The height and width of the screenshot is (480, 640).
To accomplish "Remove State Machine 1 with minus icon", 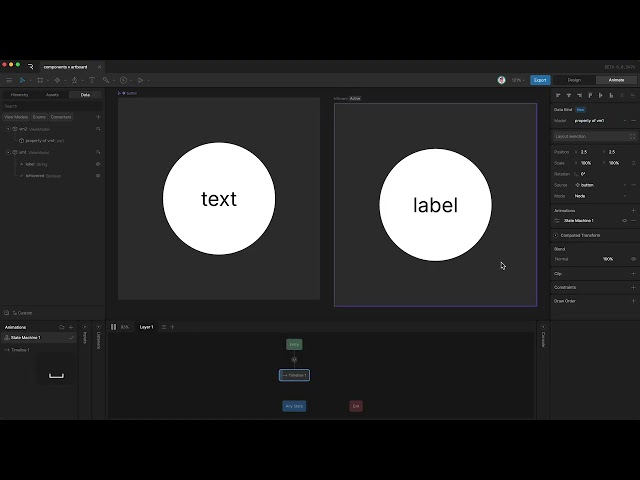I will pos(633,220).
